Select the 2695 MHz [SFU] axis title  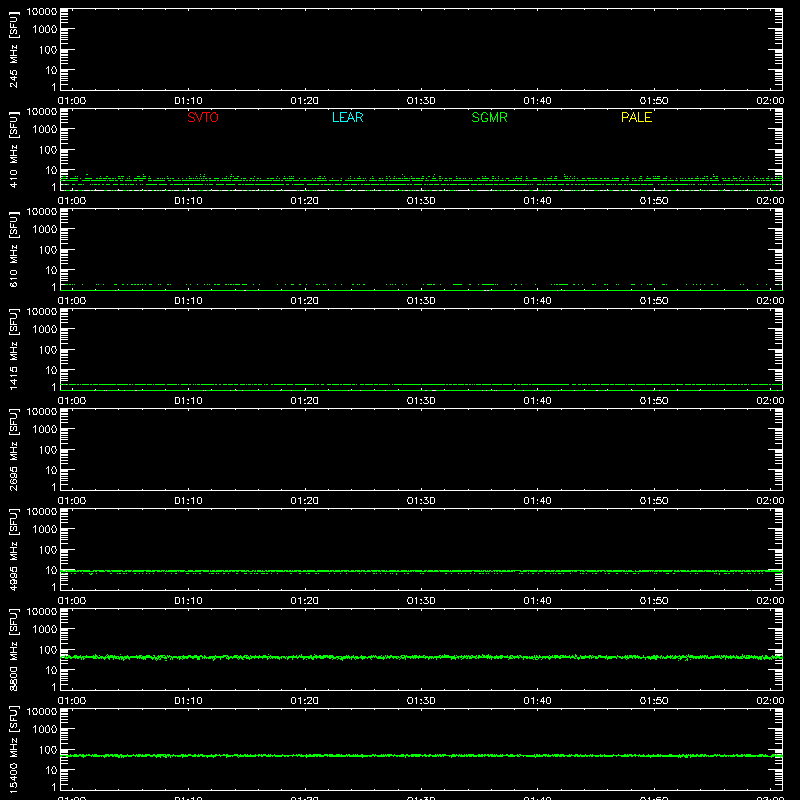13,449
